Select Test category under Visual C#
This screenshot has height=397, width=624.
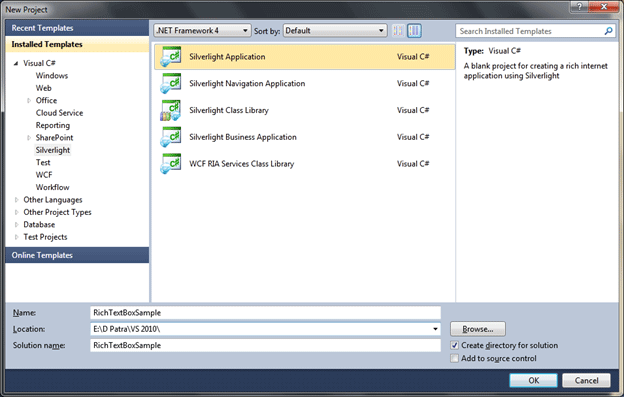click(x=43, y=162)
